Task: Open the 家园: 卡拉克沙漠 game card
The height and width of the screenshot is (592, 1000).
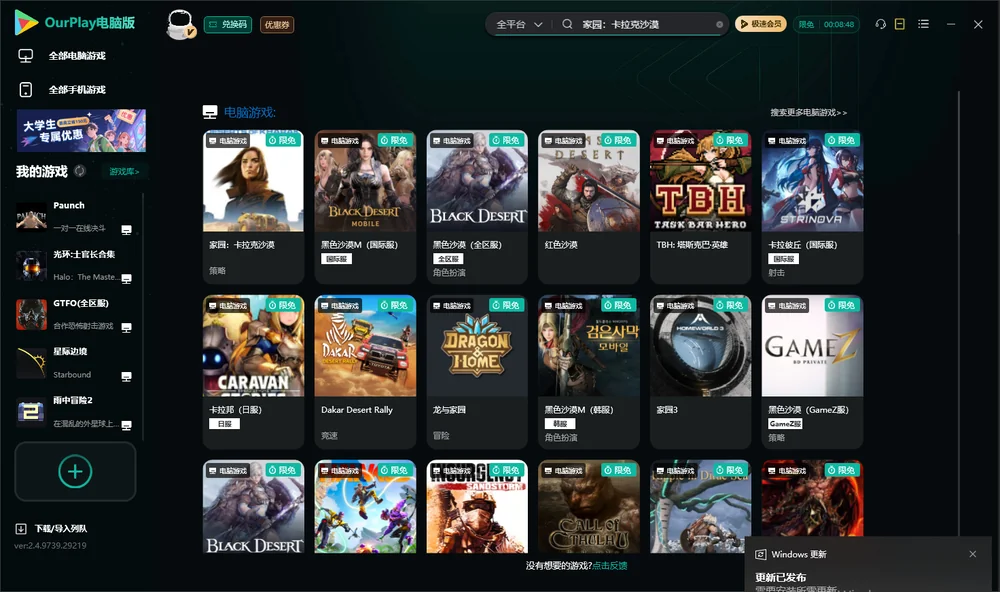Action: [253, 207]
